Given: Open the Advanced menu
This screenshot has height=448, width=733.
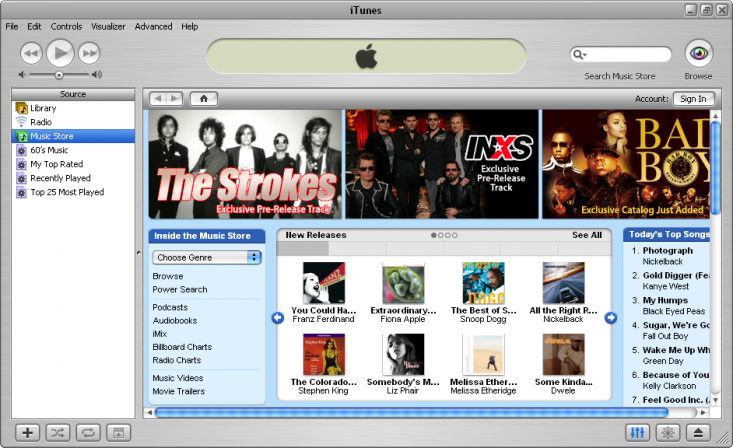Looking at the screenshot, I should (x=153, y=26).
